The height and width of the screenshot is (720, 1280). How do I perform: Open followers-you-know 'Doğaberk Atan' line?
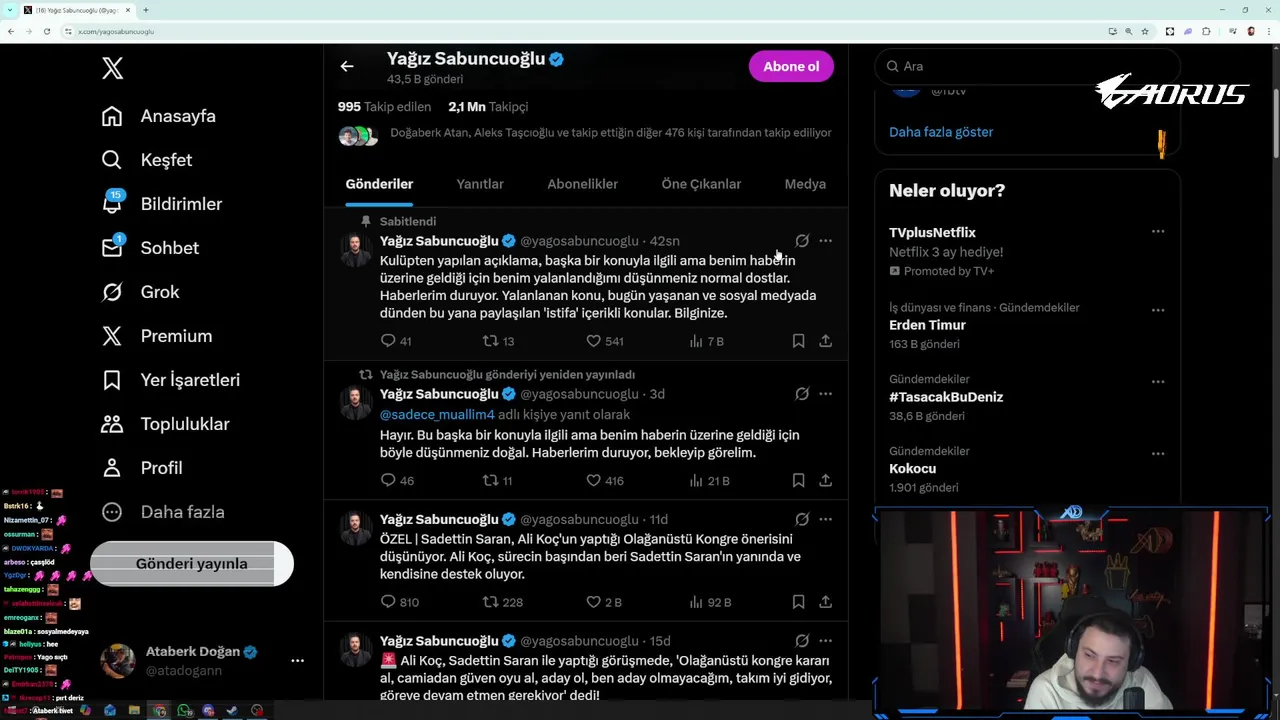tap(610, 133)
